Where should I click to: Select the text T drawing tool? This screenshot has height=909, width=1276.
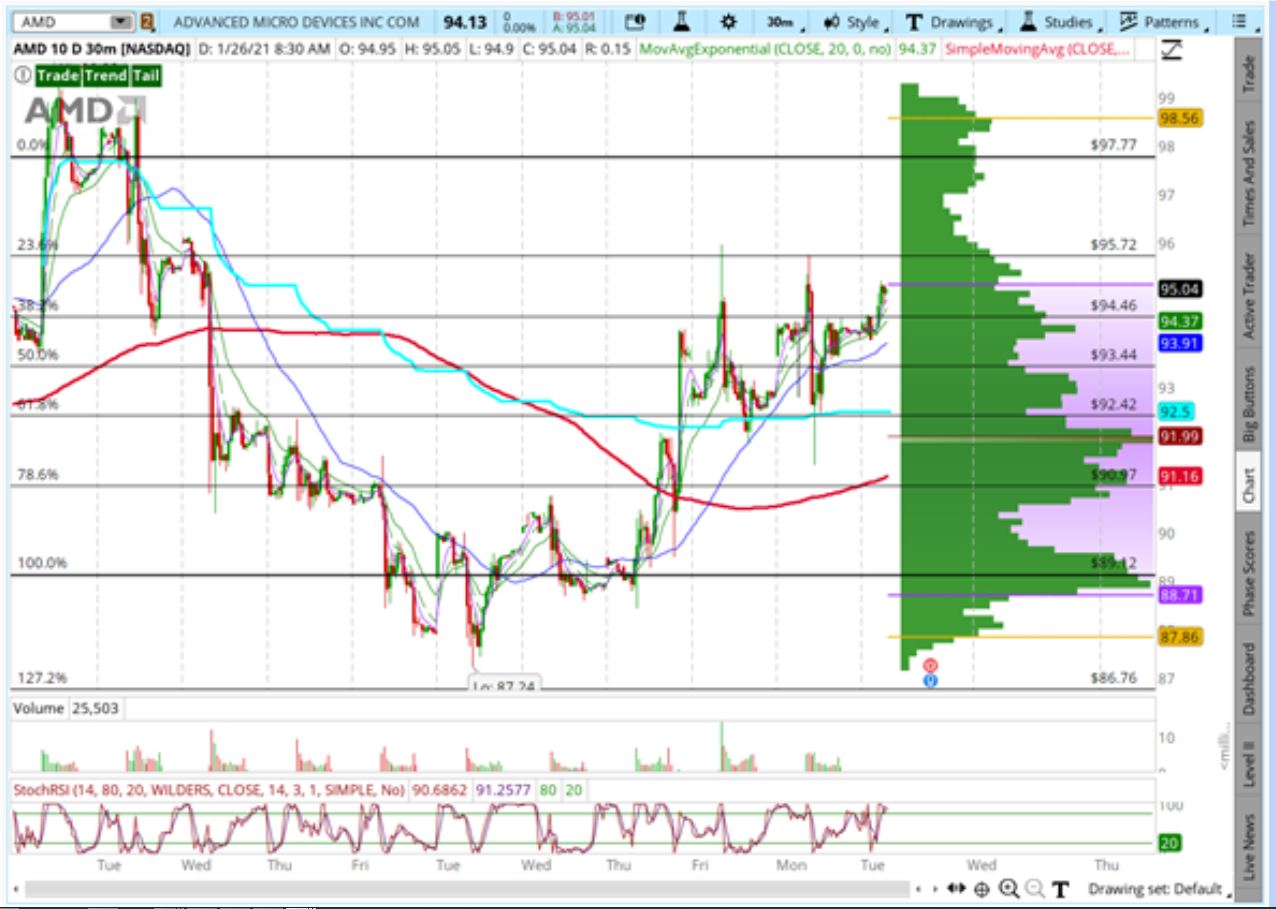[x=1060, y=888]
